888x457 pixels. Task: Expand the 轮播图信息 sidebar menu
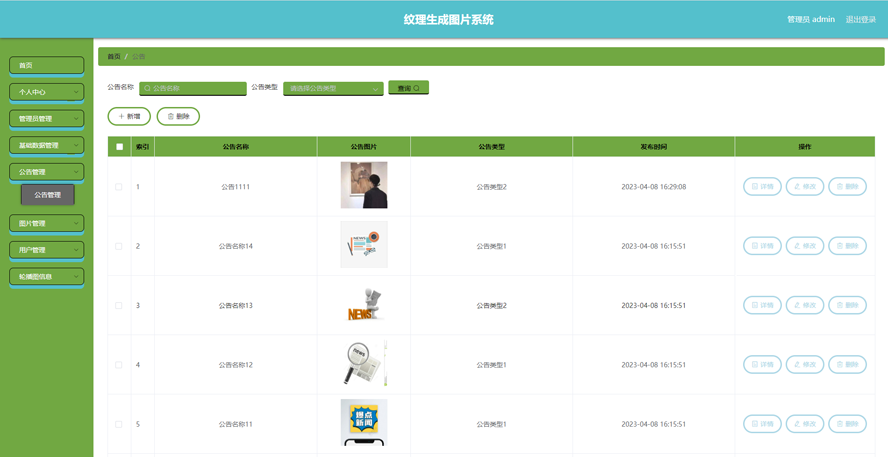[x=46, y=276]
